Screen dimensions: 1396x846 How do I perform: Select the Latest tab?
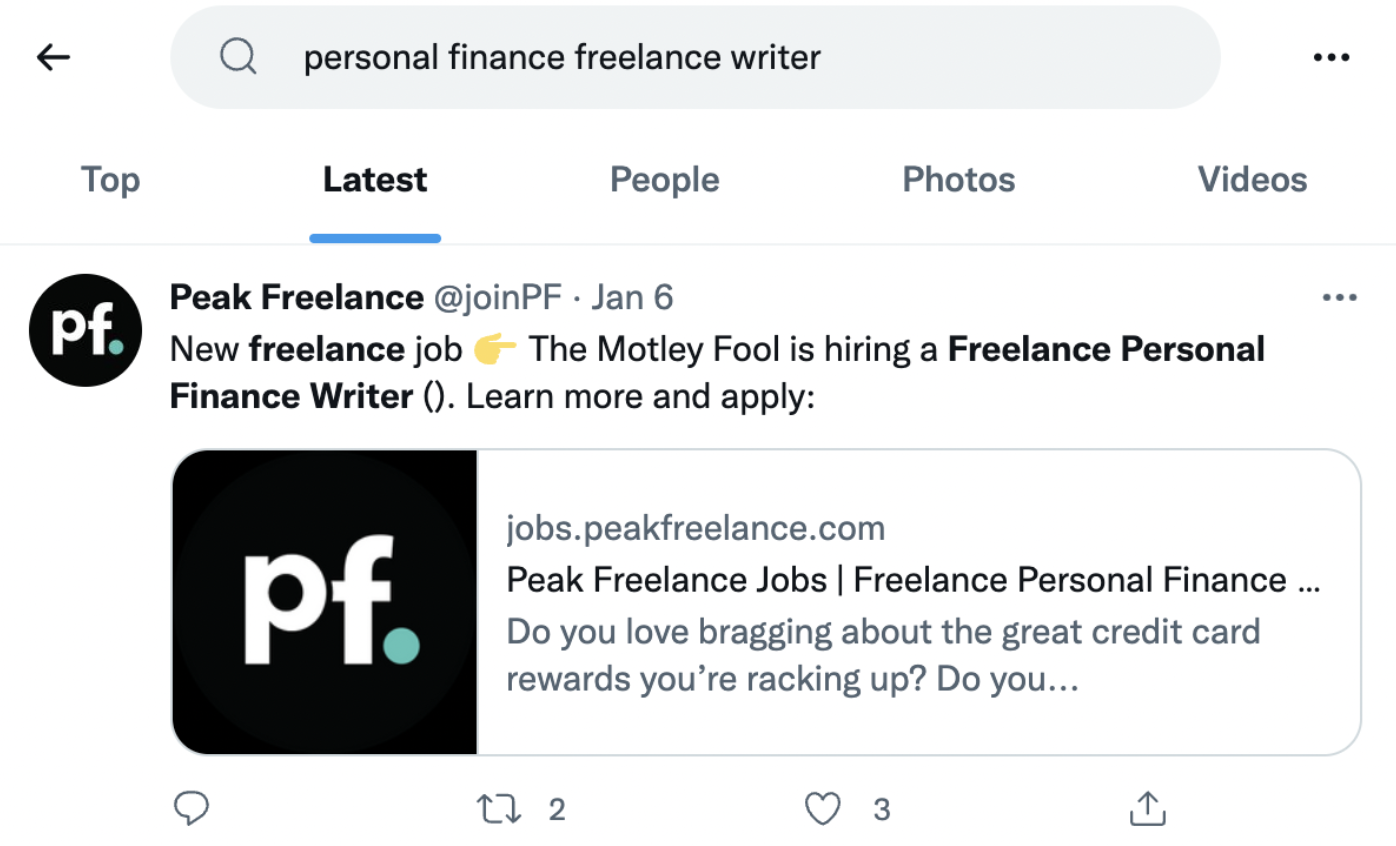(375, 180)
